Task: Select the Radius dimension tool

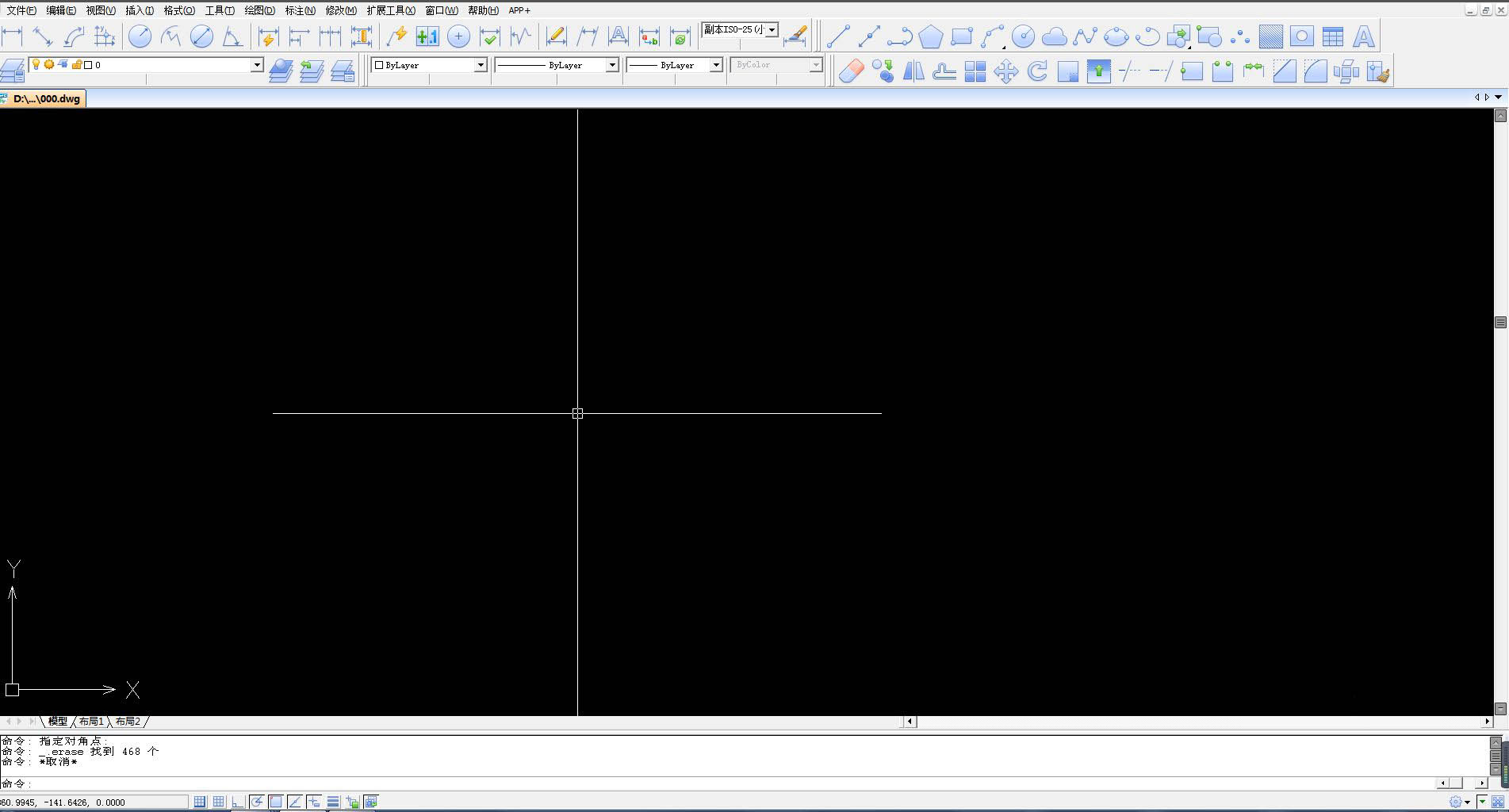Action: point(140,36)
